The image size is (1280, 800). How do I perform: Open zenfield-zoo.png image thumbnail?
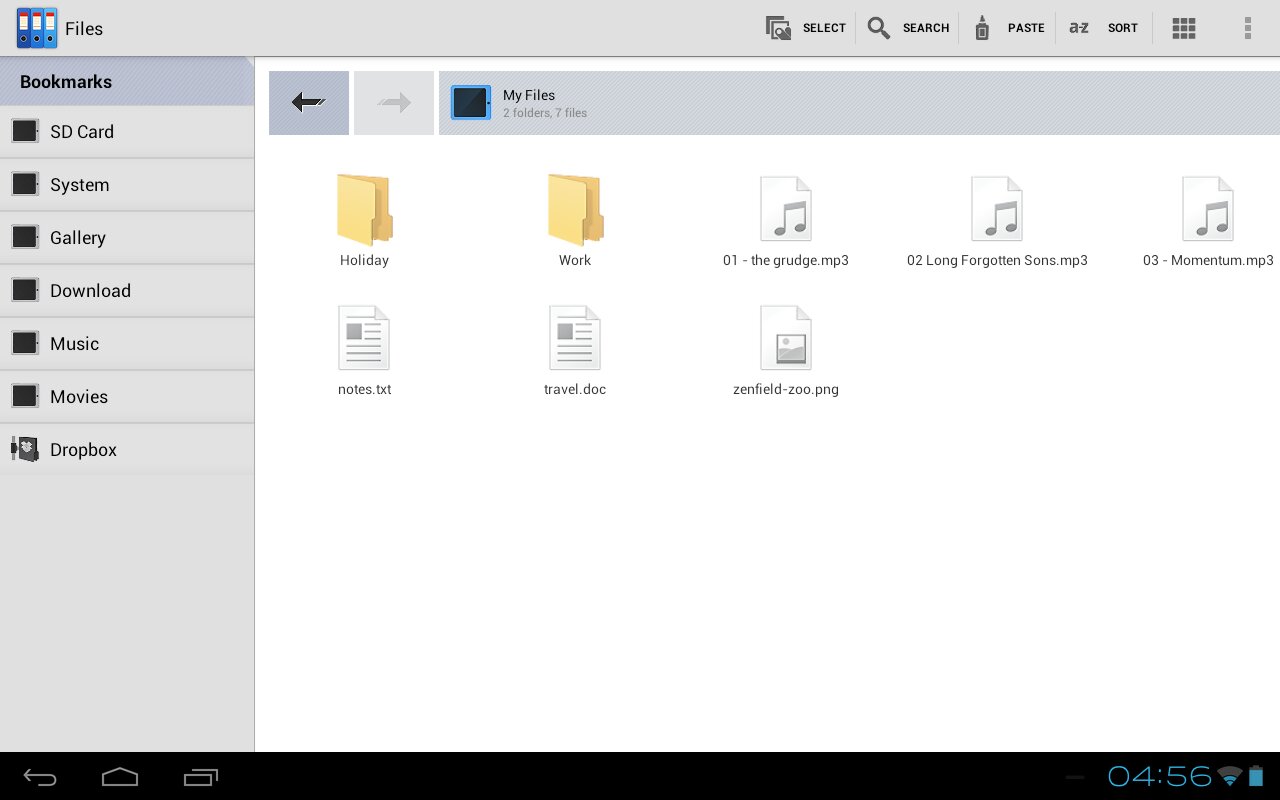786,340
